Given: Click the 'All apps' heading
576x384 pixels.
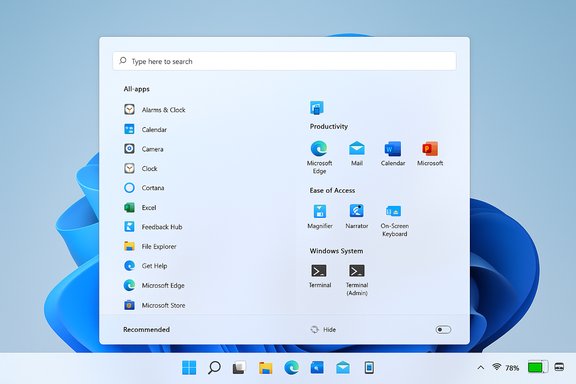Looking at the screenshot, I should point(136,89).
